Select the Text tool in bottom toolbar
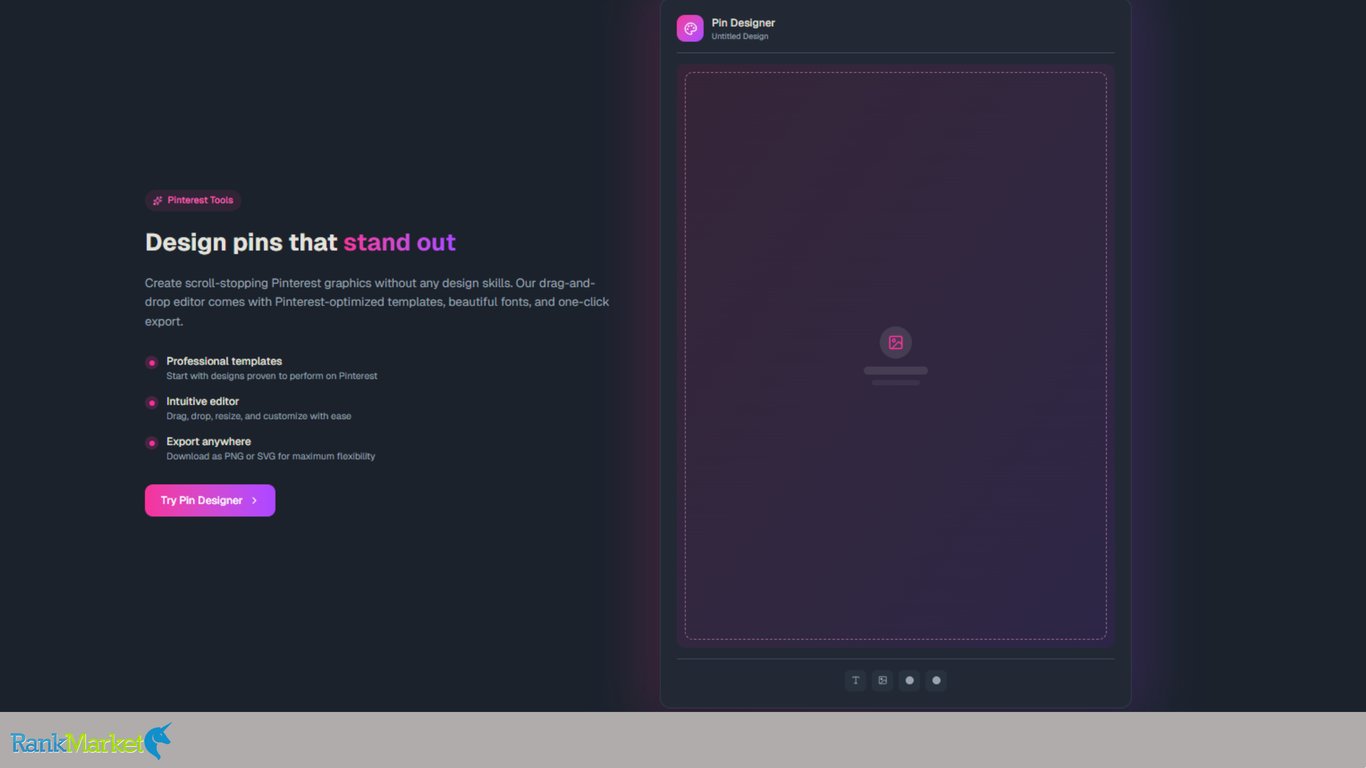Screen dimensions: 1366x768 click(855, 680)
